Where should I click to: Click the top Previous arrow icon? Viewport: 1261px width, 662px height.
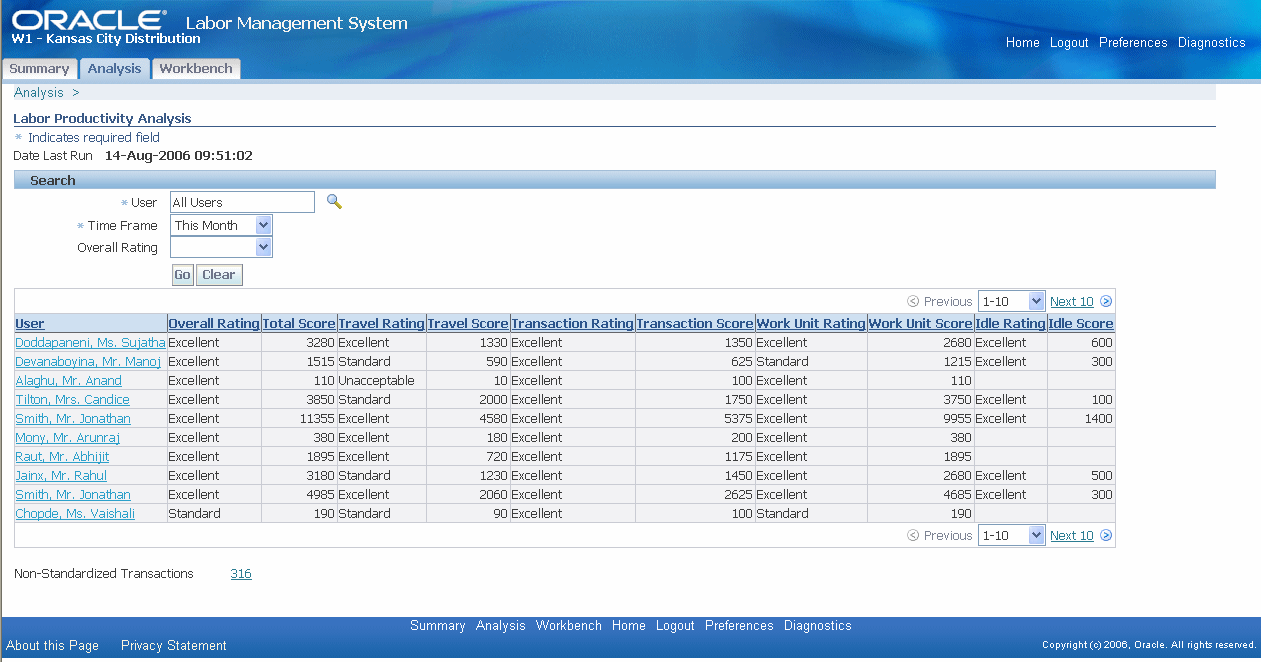point(913,301)
